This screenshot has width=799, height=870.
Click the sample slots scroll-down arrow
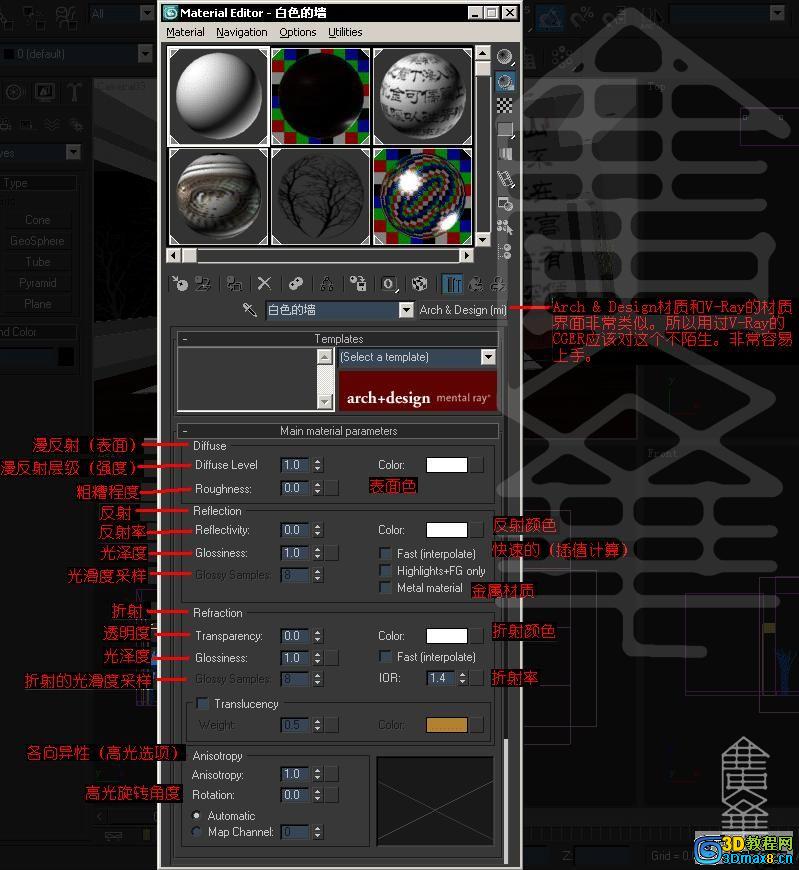(483, 240)
